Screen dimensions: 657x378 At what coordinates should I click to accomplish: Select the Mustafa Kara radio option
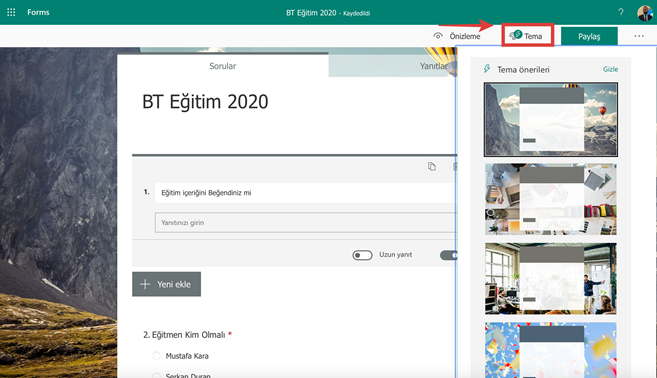[157, 356]
